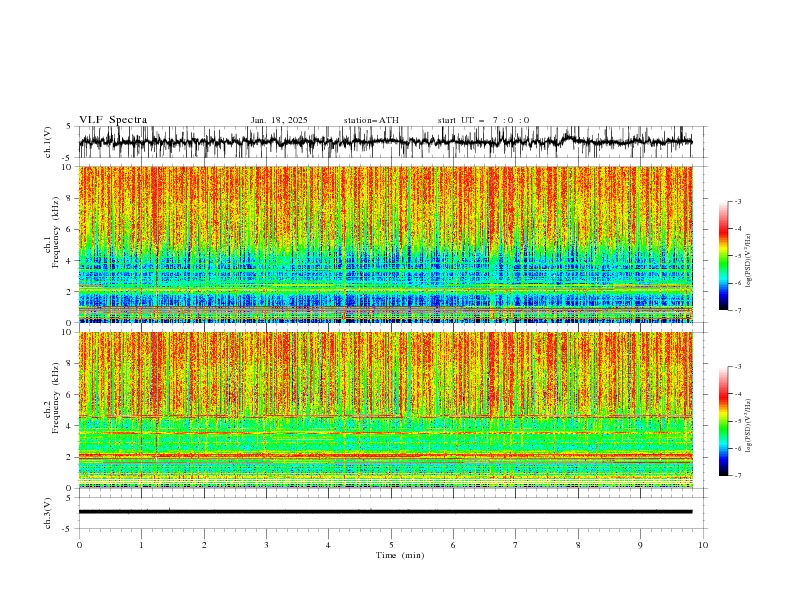This screenshot has height=612, width=792.
Task: Click inside the ch.1 spectrogram panel
Action: 385,244
